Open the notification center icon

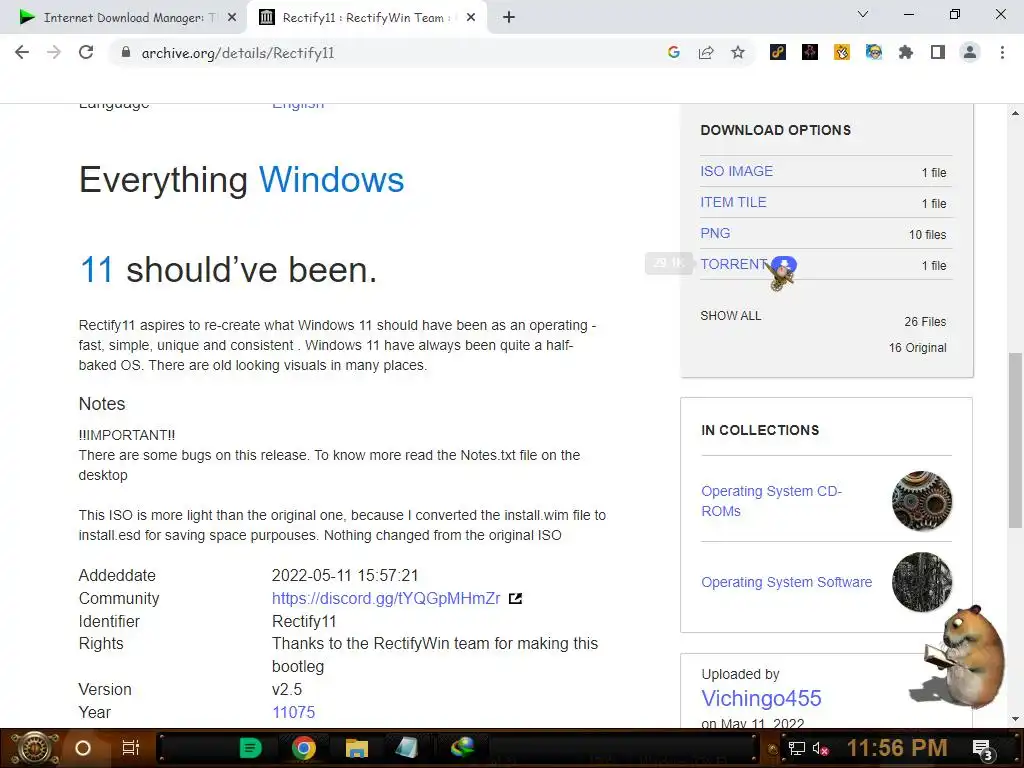[x=982, y=748]
